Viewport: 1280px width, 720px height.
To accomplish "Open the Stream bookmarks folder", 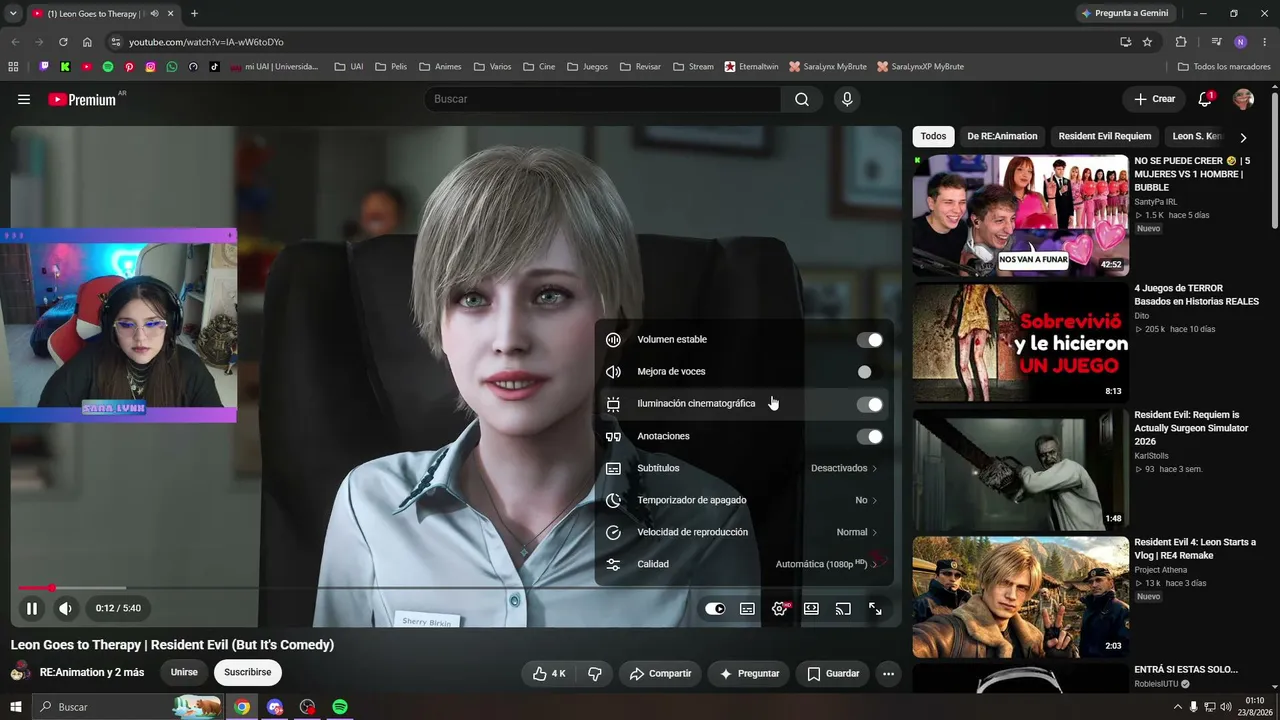I will pos(693,67).
